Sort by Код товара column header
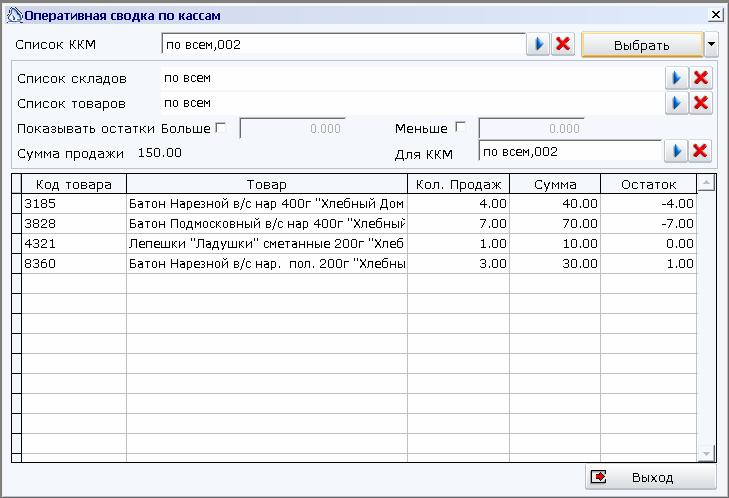 [73, 184]
